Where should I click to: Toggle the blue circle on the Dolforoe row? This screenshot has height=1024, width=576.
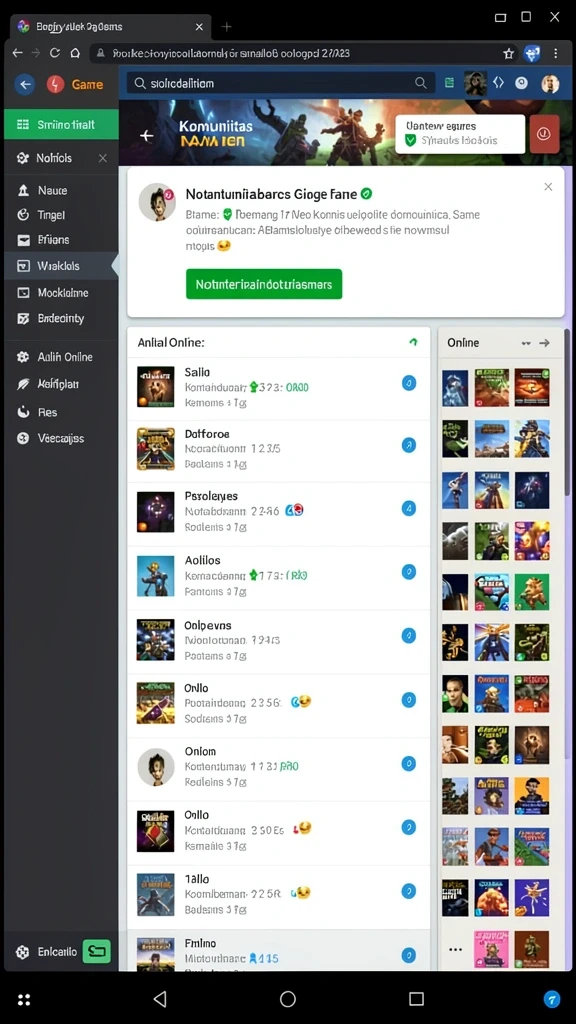point(408,445)
